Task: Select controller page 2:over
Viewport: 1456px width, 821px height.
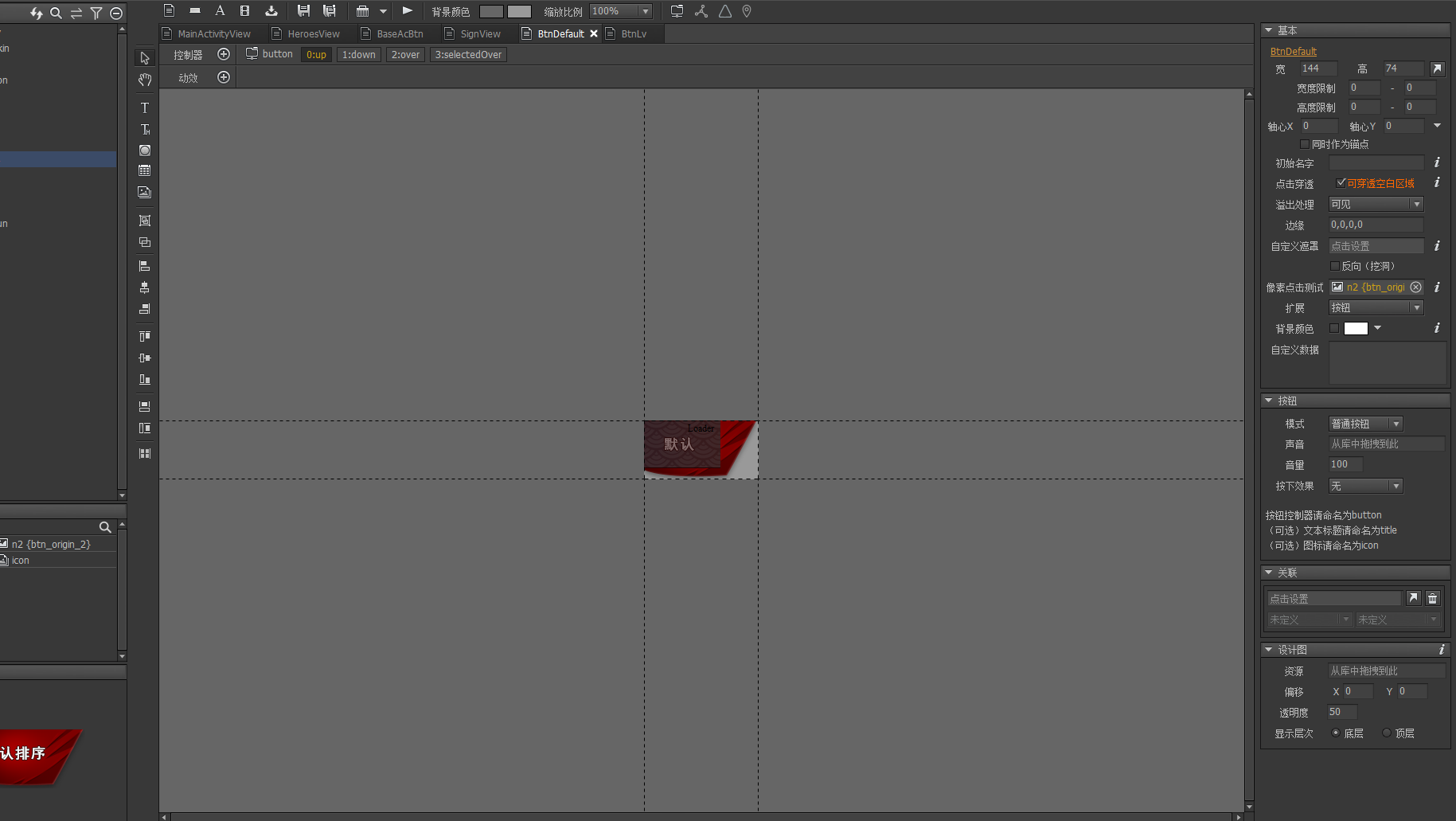Action: pos(406,55)
